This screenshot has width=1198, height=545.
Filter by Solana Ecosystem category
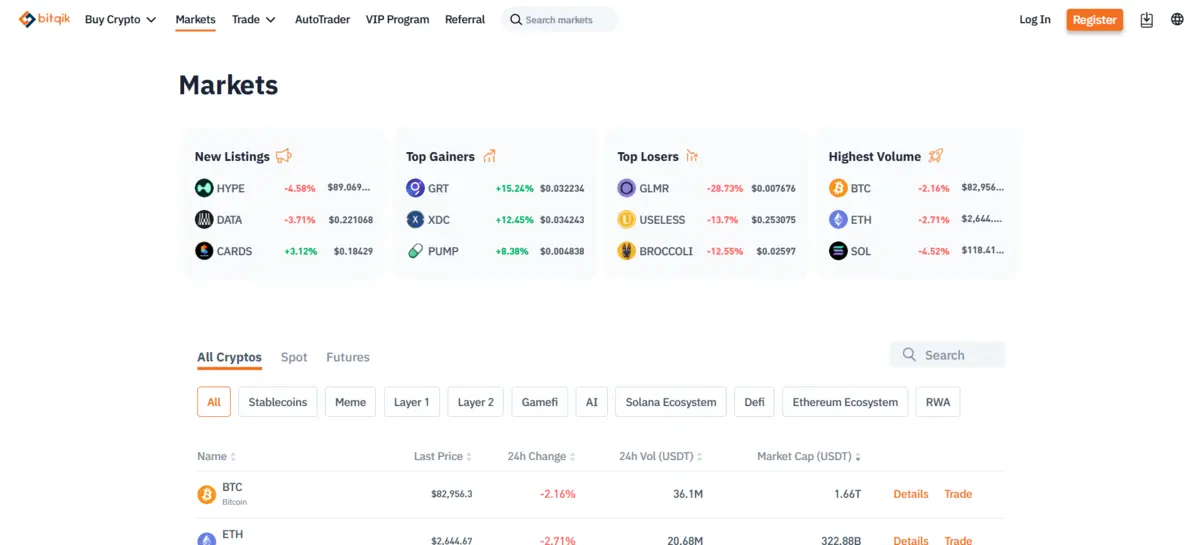coord(671,402)
